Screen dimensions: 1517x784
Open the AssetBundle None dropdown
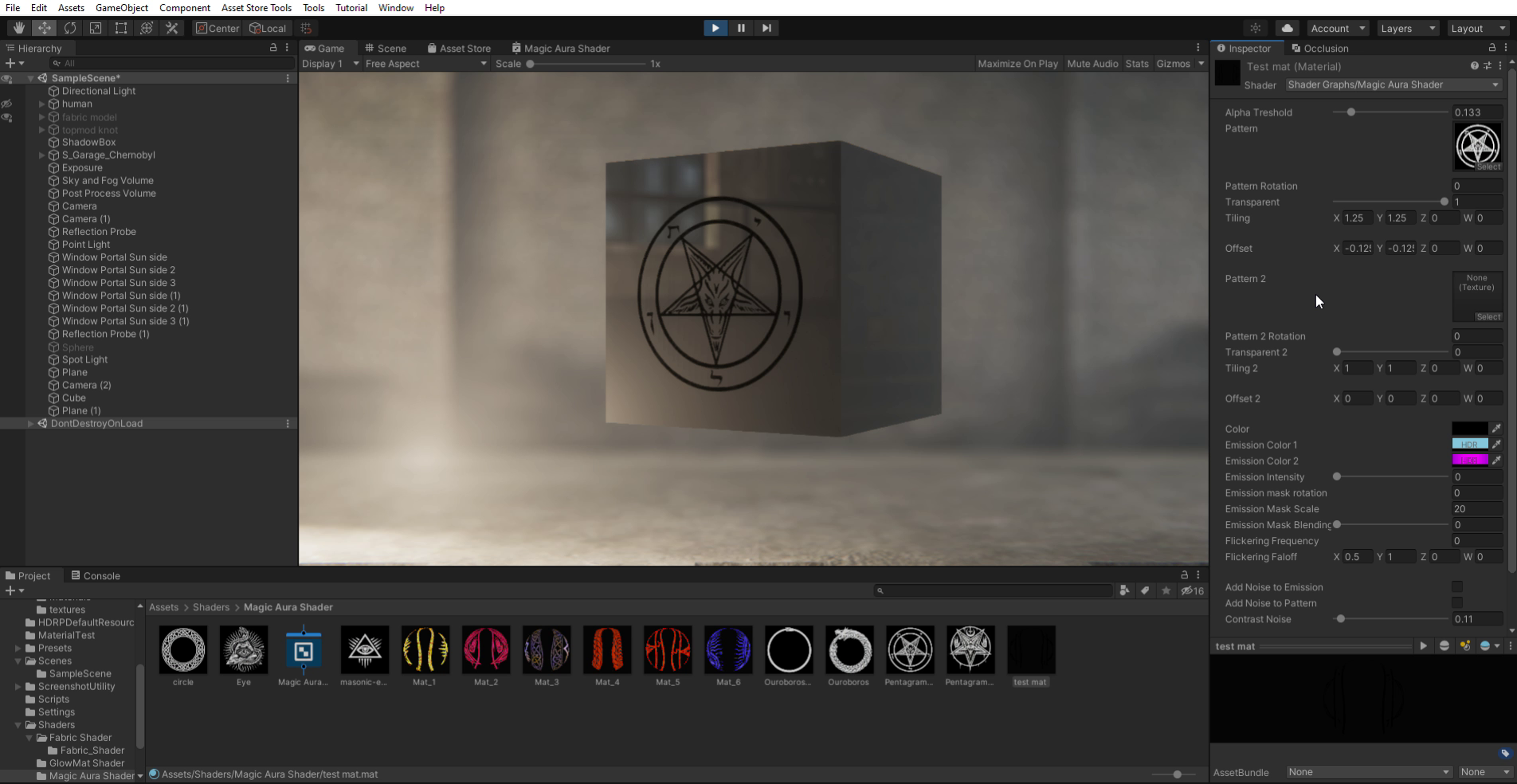coord(1368,772)
